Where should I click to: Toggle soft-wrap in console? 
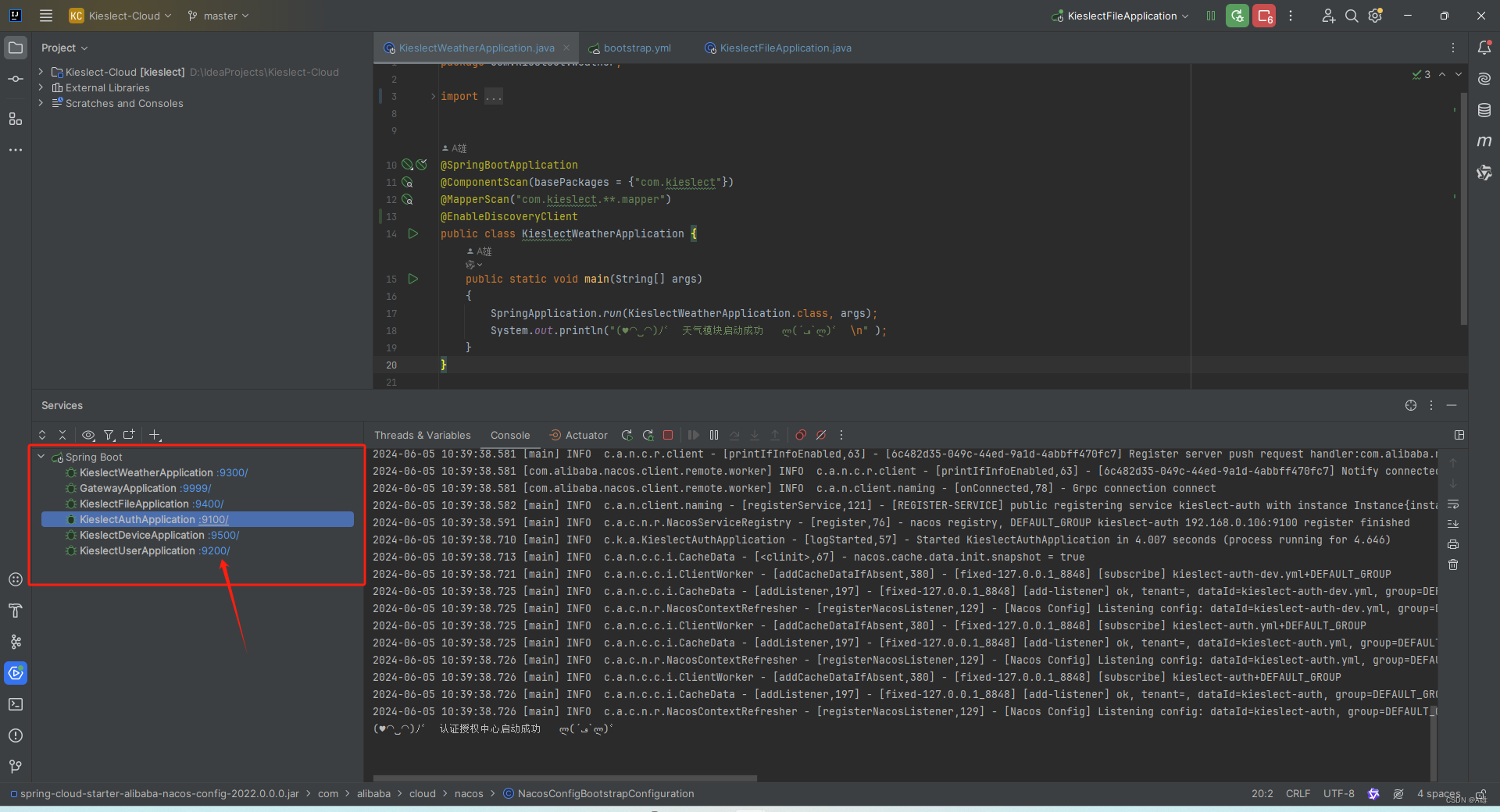pyautogui.click(x=1453, y=504)
